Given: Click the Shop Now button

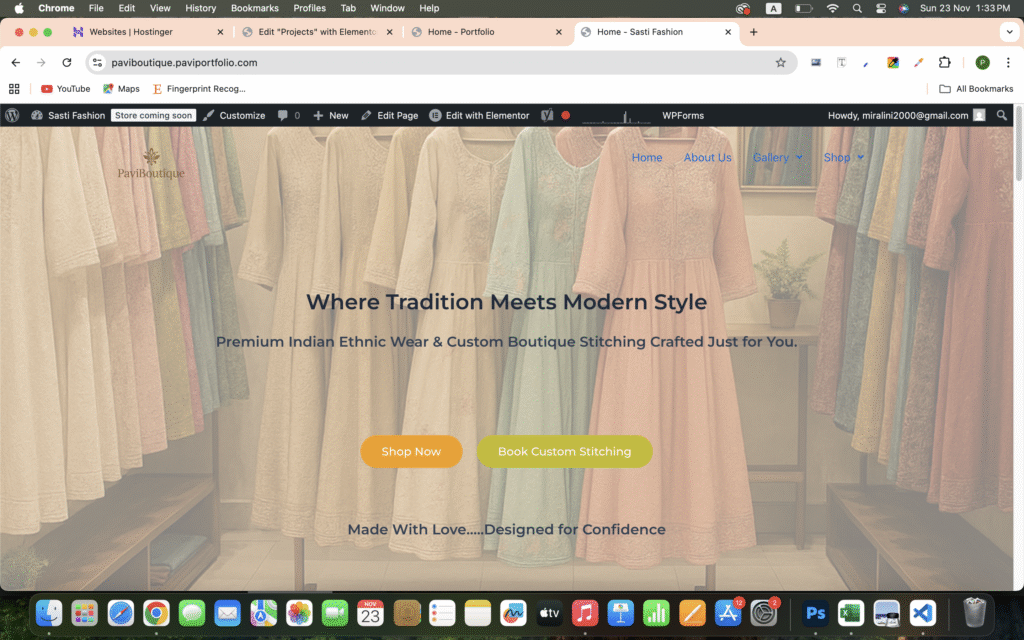Looking at the screenshot, I should [x=411, y=451].
